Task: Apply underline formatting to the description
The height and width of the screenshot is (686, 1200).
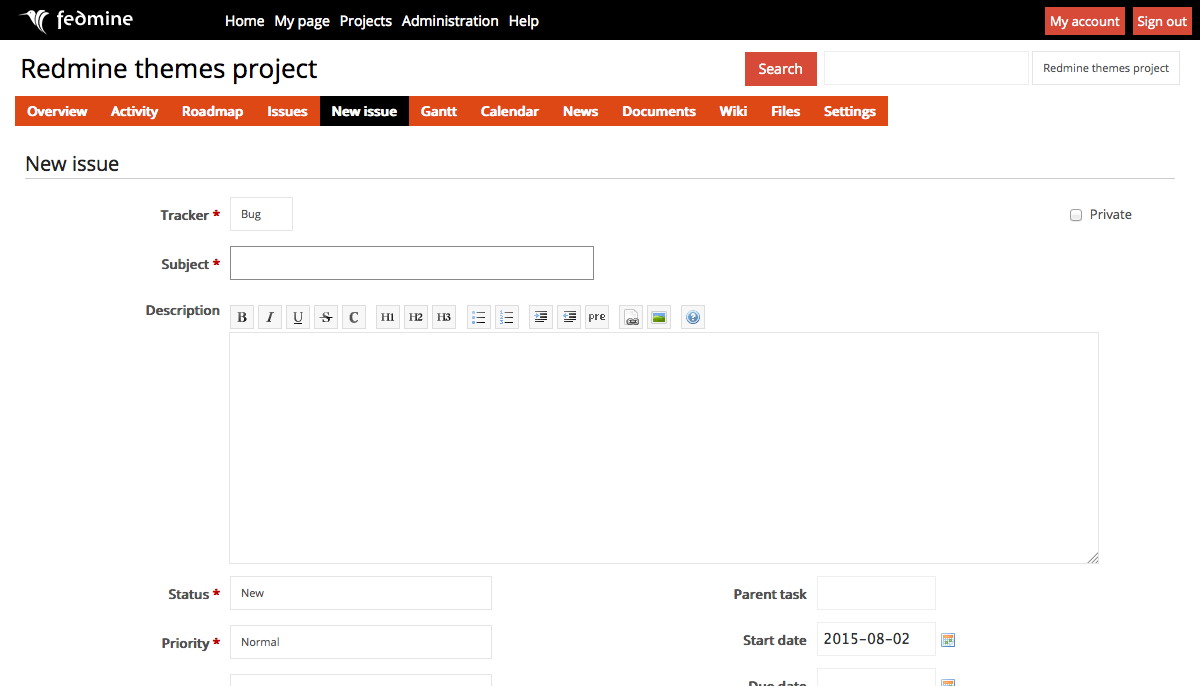Action: pos(298,317)
